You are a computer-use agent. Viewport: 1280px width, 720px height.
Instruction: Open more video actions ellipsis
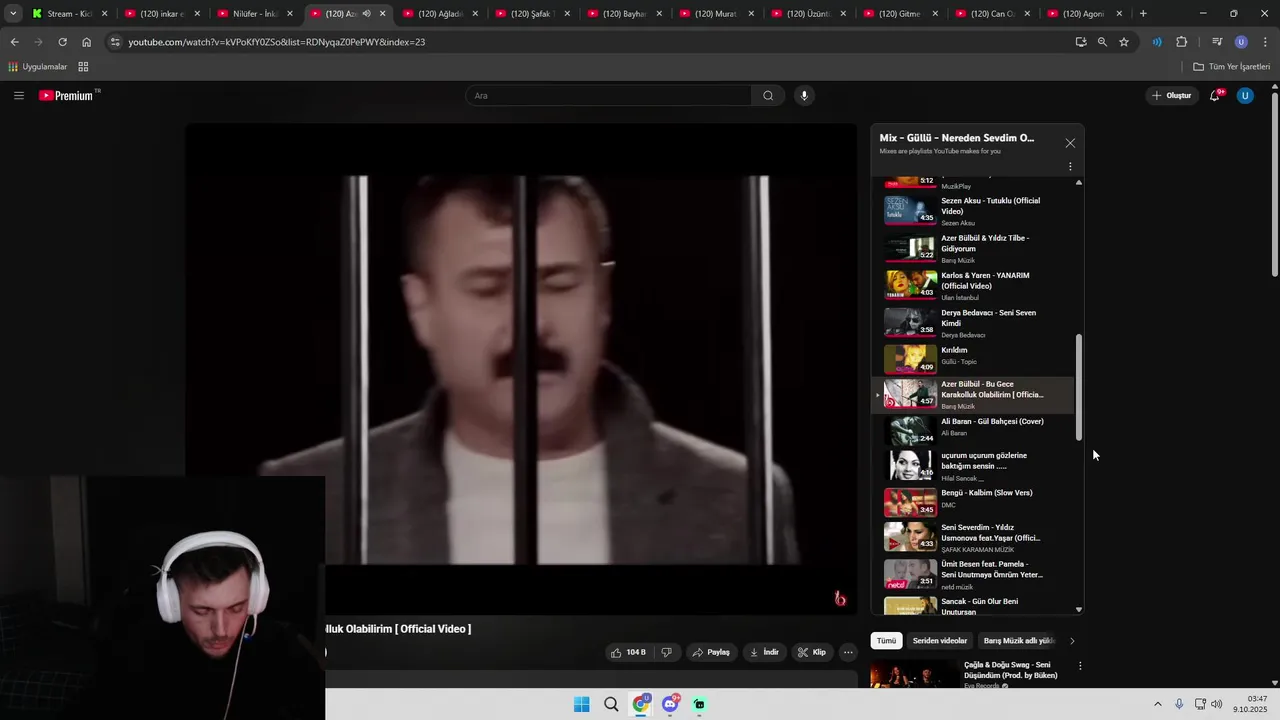(848, 652)
